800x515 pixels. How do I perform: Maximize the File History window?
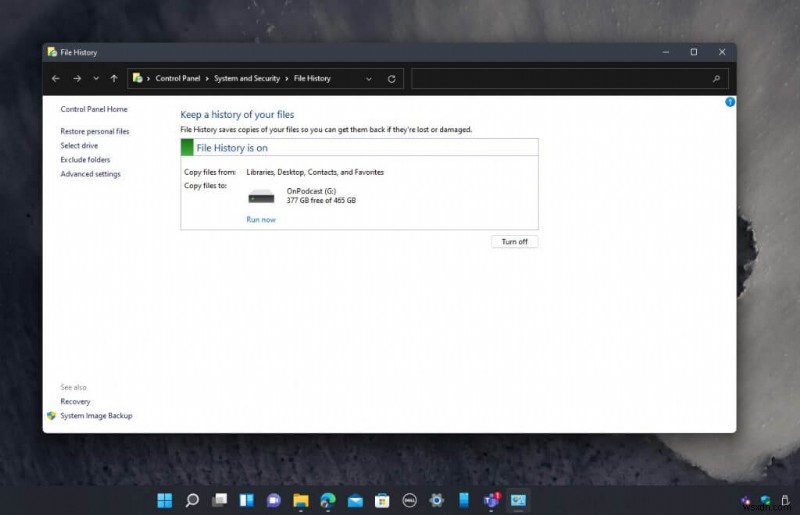pyautogui.click(x=694, y=52)
